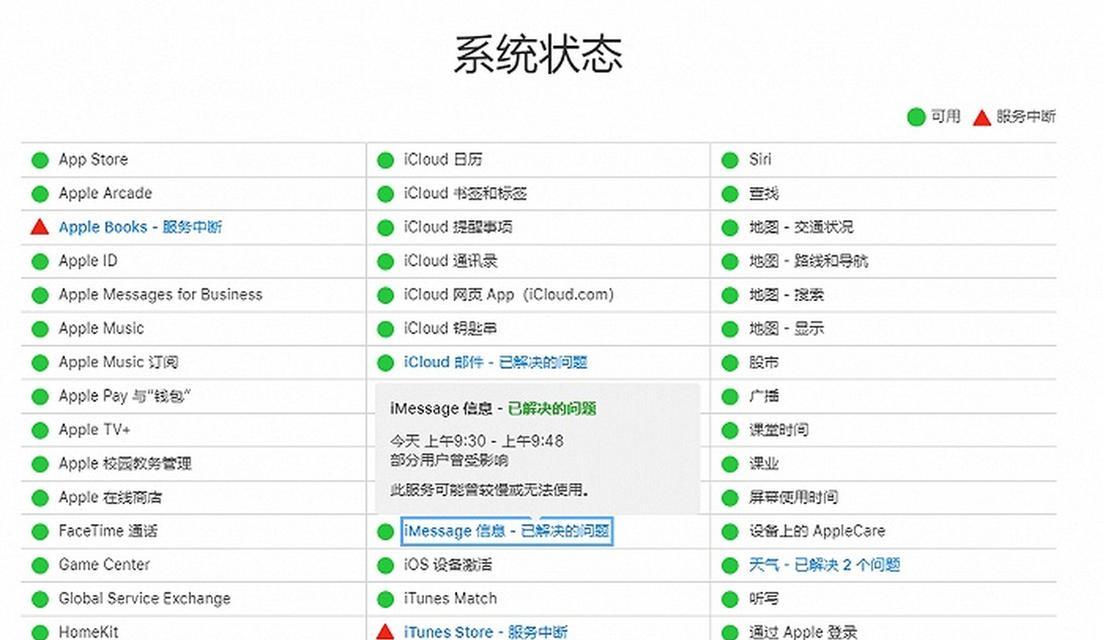Click the iTunes Match text
Screen dimensions: 1103x640
coord(450,599)
